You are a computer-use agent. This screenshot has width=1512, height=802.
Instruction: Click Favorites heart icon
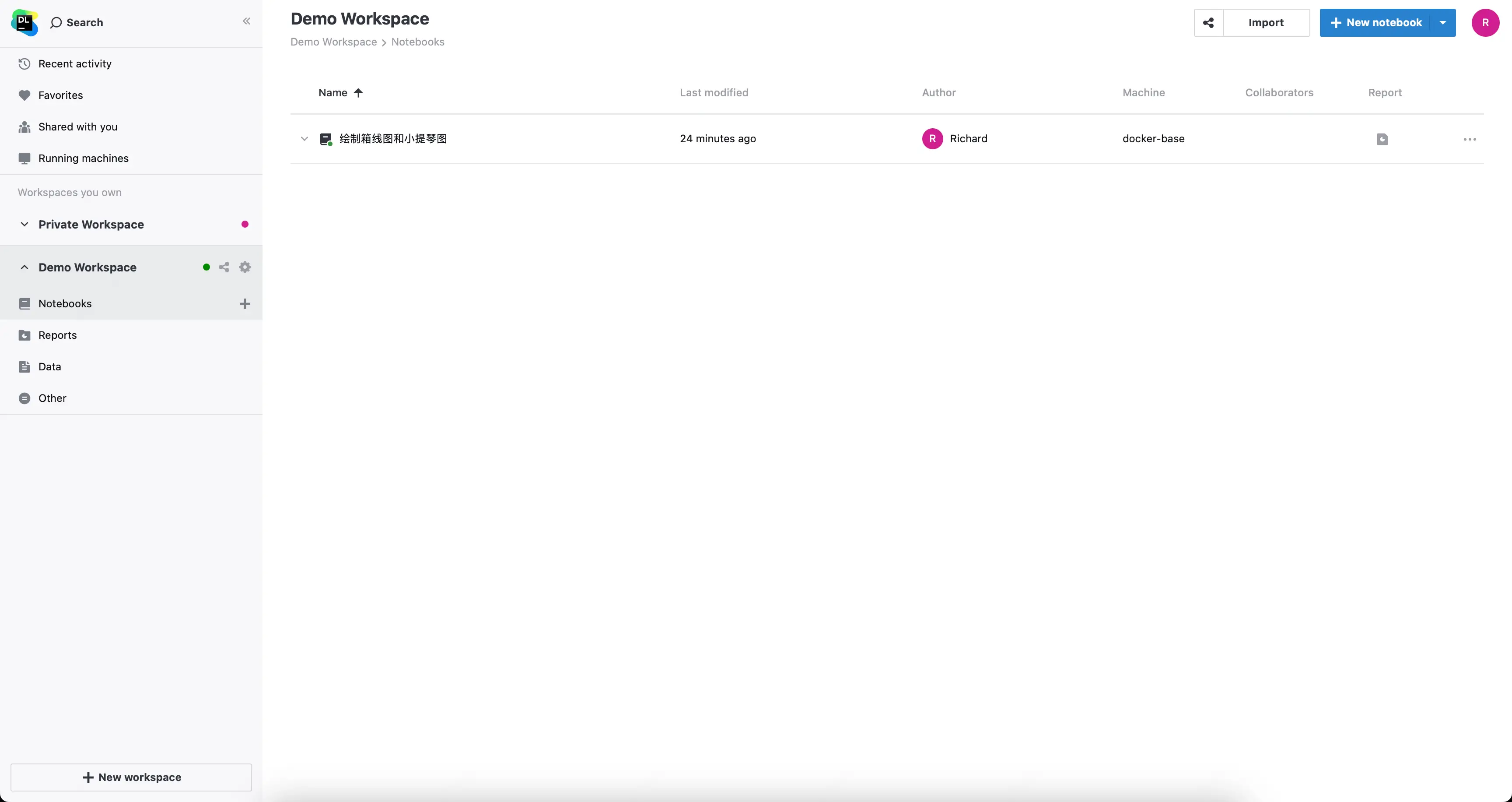pos(24,95)
